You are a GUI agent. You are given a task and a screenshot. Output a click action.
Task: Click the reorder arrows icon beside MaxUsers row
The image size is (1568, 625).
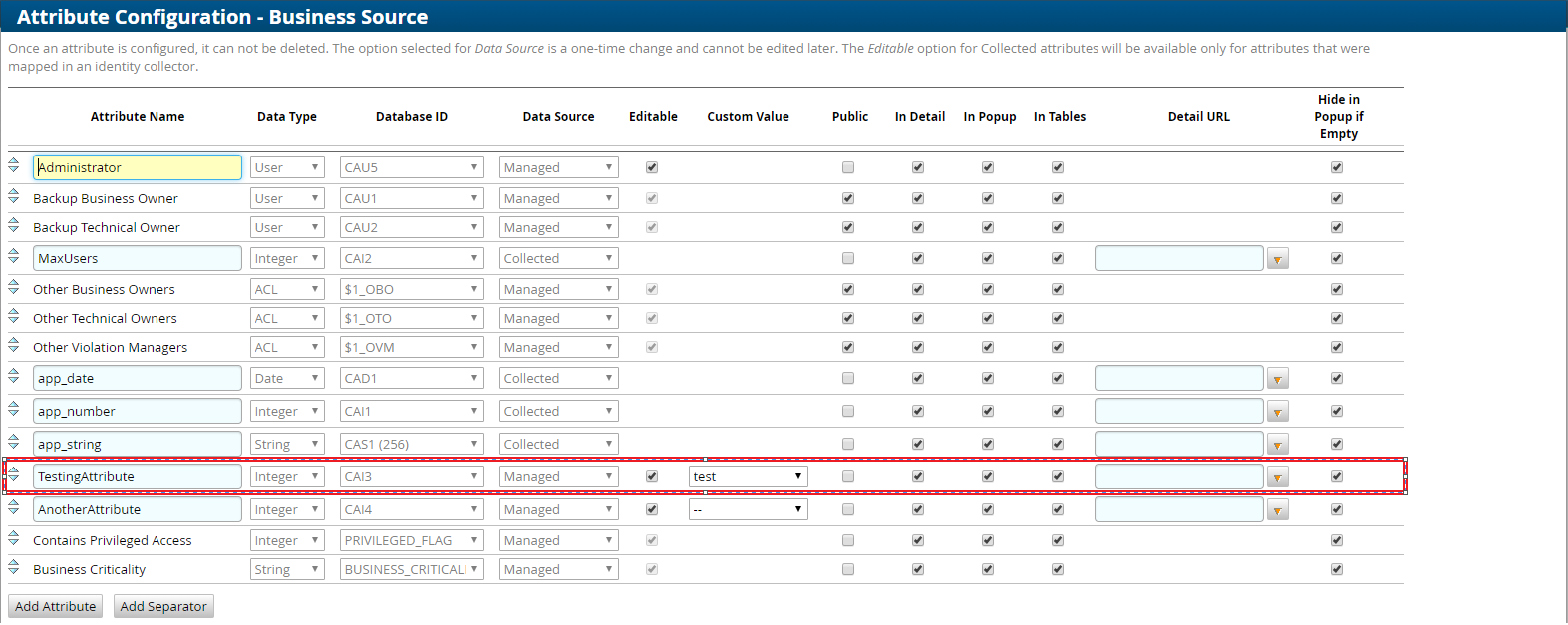pyautogui.click(x=14, y=257)
